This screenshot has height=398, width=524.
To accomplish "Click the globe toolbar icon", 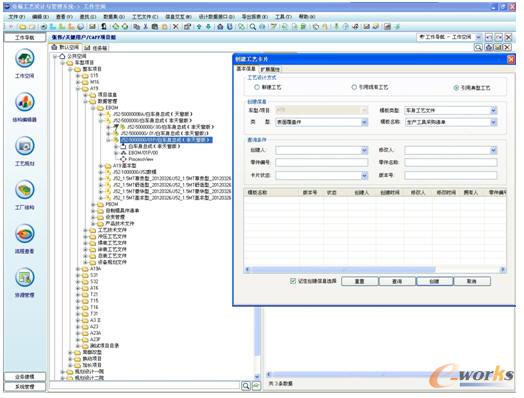I will click(81, 27).
